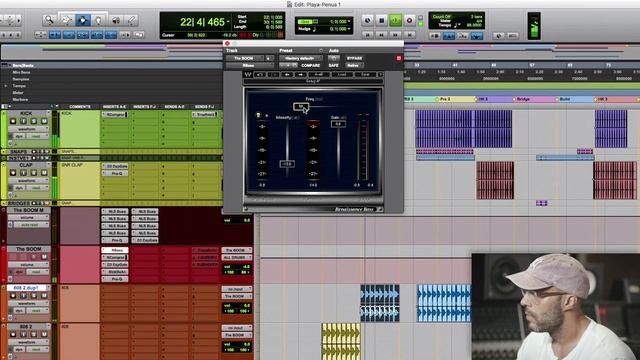Click the main counter display 22|4|465

202,22
